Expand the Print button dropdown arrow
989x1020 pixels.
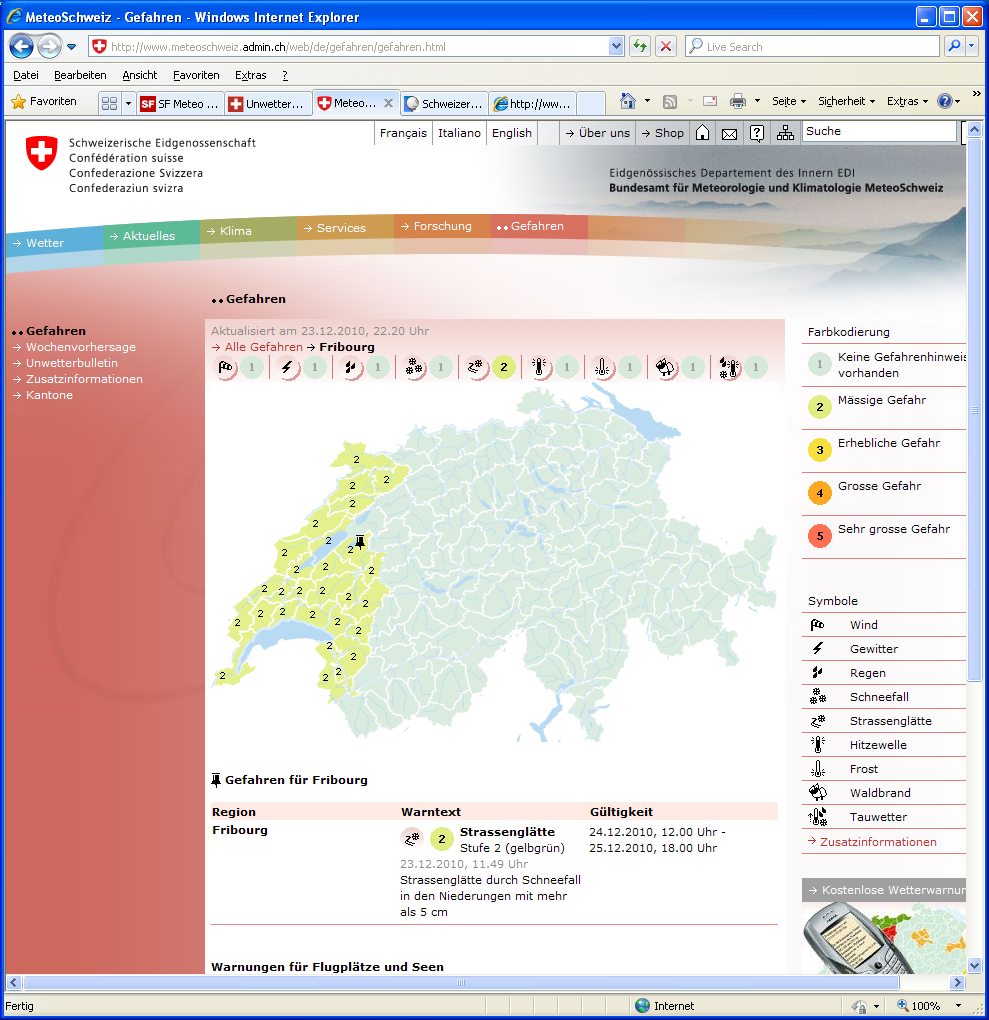point(757,101)
